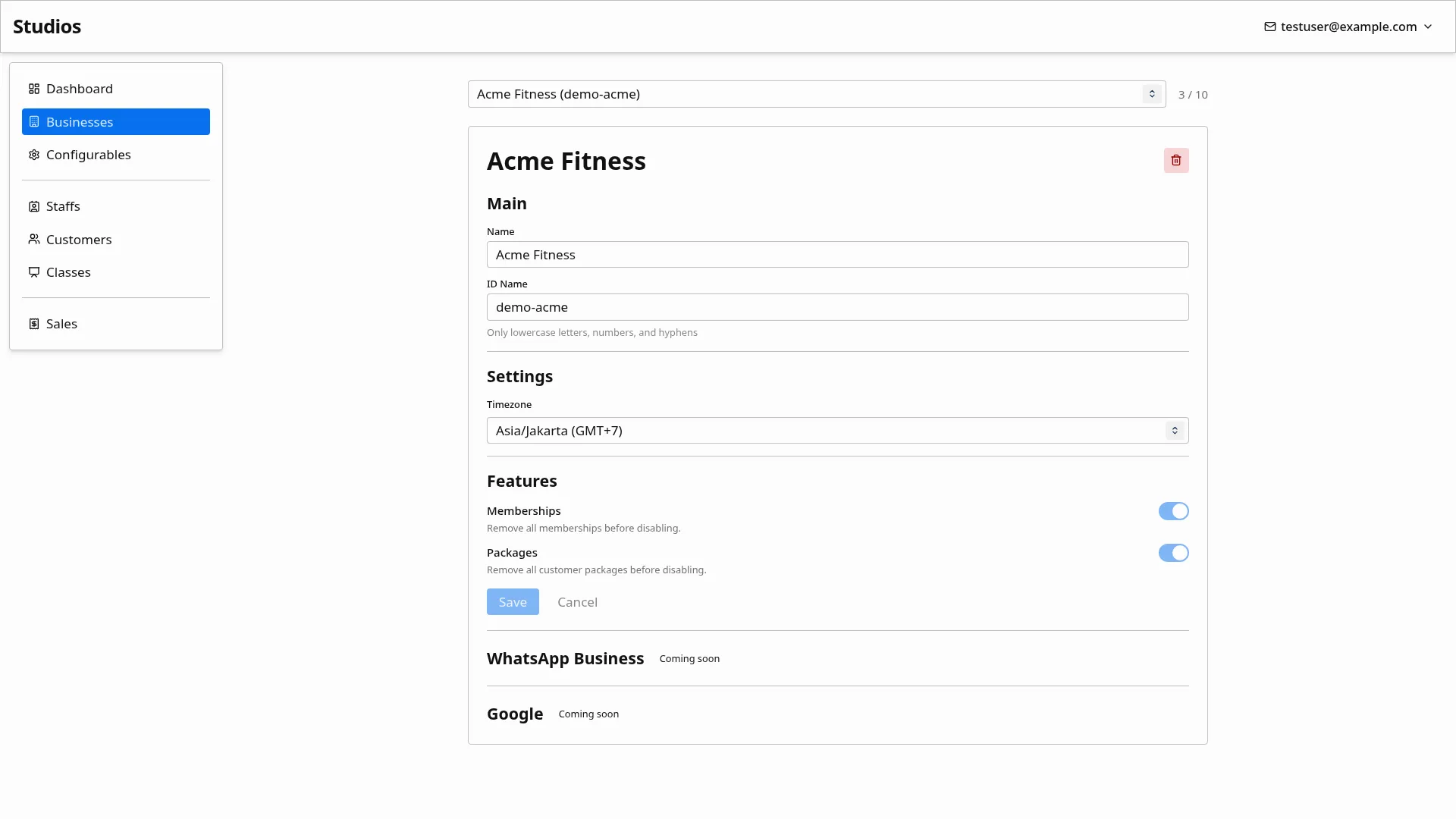This screenshot has height=819, width=1456.
Task: Click the Sales receipt icon
Action: [34, 324]
